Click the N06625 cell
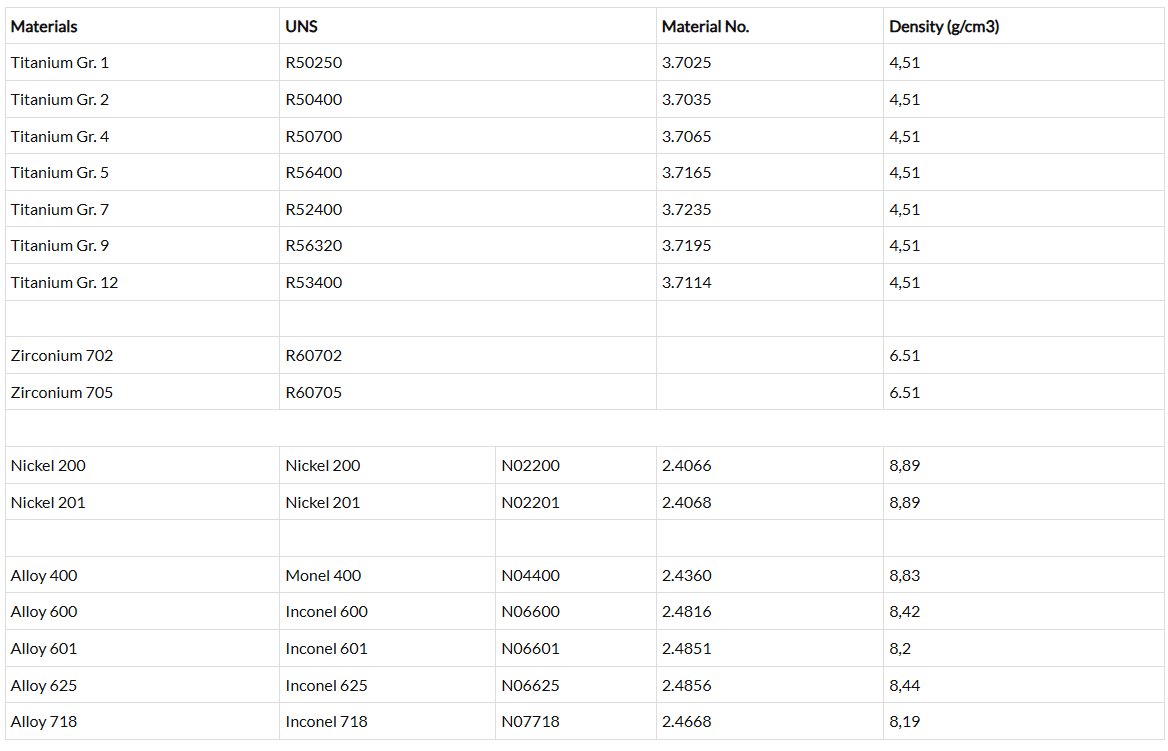Image resolution: width=1168 pixels, height=751 pixels. [x=530, y=686]
